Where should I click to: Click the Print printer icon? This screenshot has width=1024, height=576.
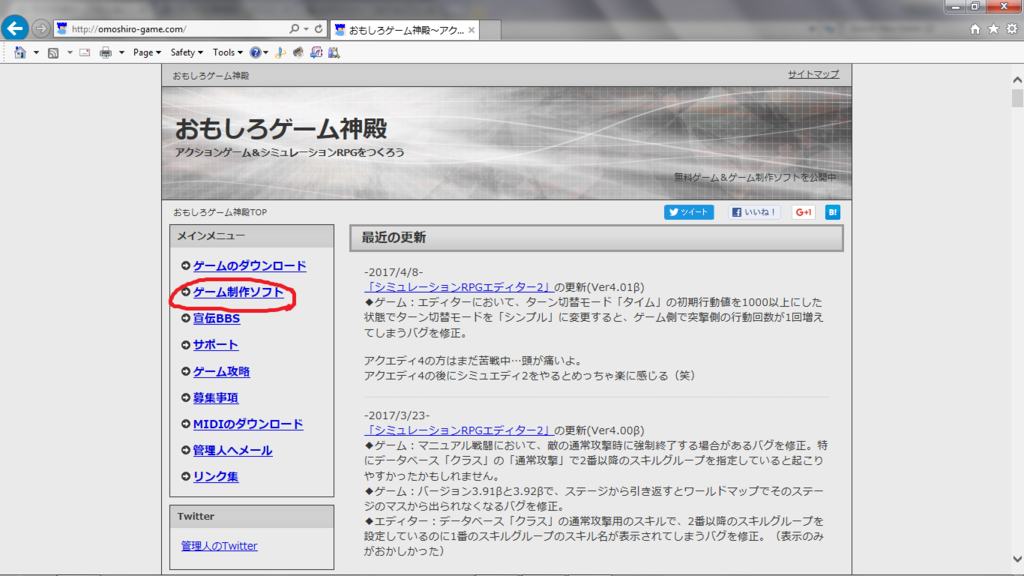(x=105, y=52)
